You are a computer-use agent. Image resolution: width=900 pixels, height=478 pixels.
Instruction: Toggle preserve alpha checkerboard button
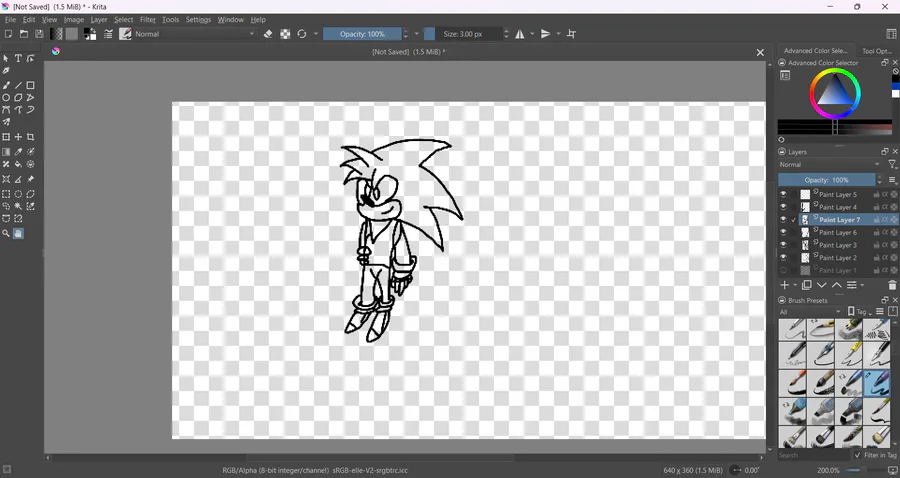coord(285,34)
